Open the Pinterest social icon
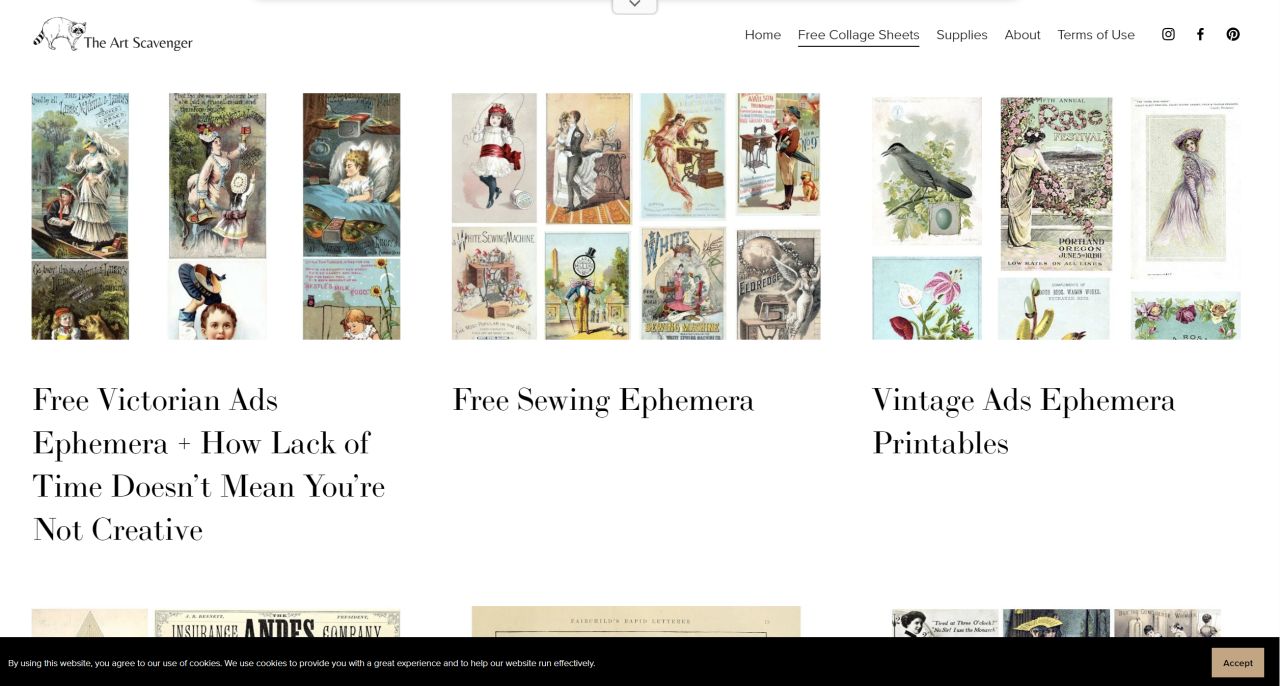Viewport: 1280px width, 686px height. [x=1233, y=34]
